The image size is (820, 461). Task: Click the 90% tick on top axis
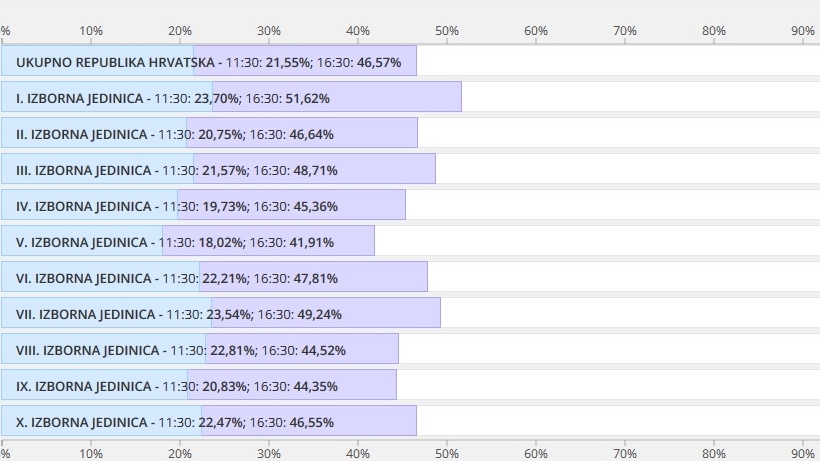(x=803, y=31)
